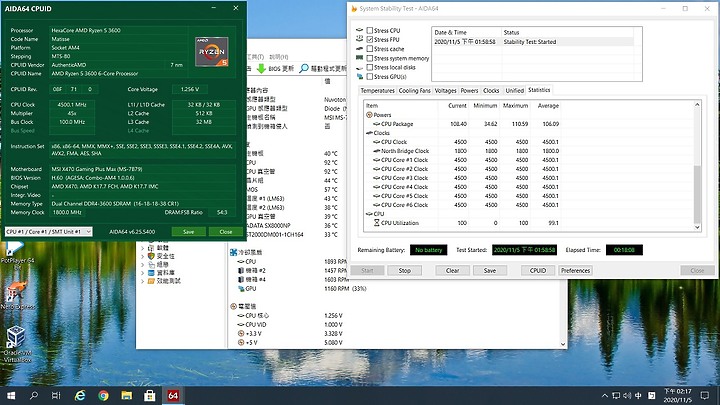Open the CPU core selection dropdown
Image resolution: width=720 pixels, height=405 pixels.
[48, 231]
